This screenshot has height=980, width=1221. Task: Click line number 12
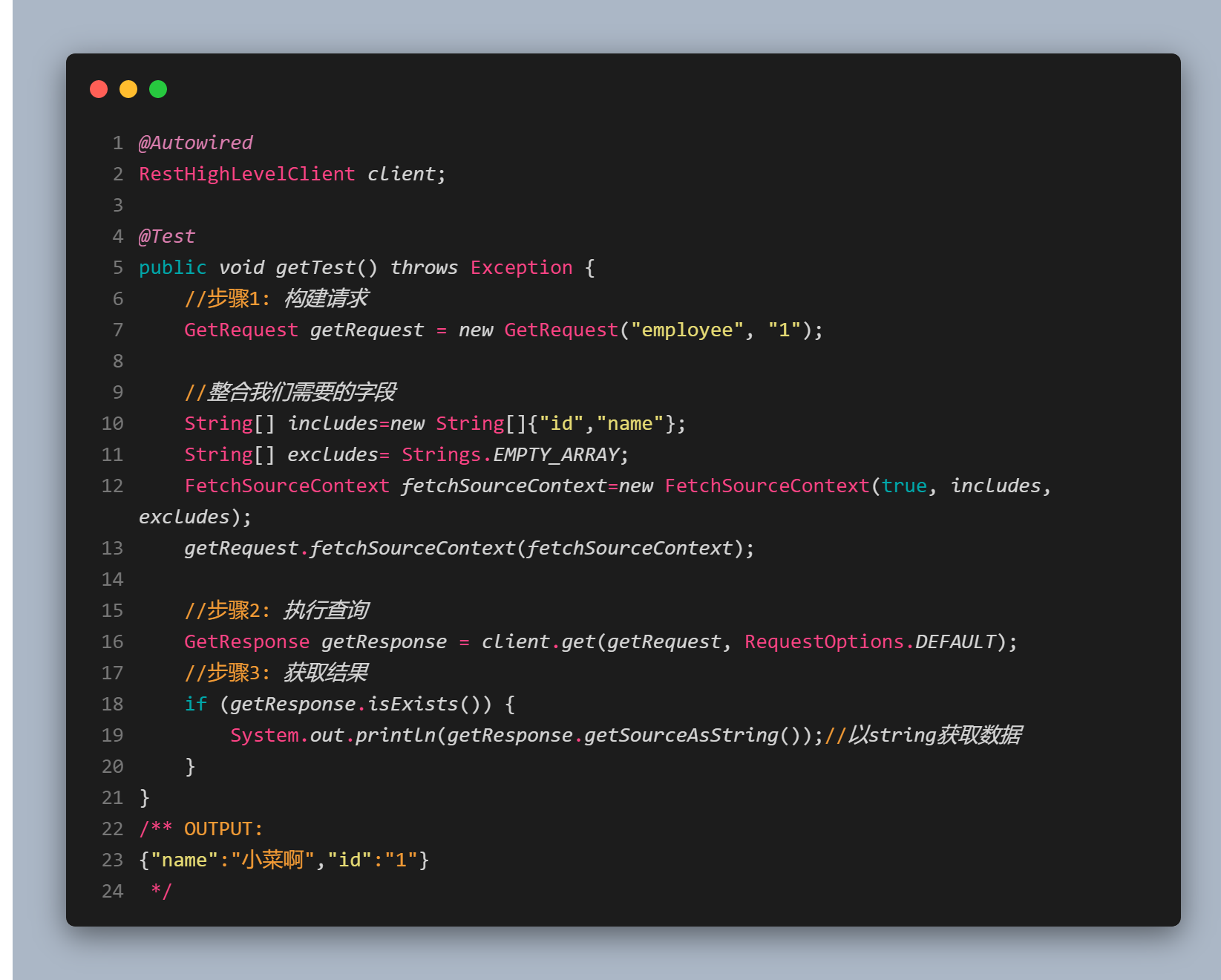coord(112,486)
